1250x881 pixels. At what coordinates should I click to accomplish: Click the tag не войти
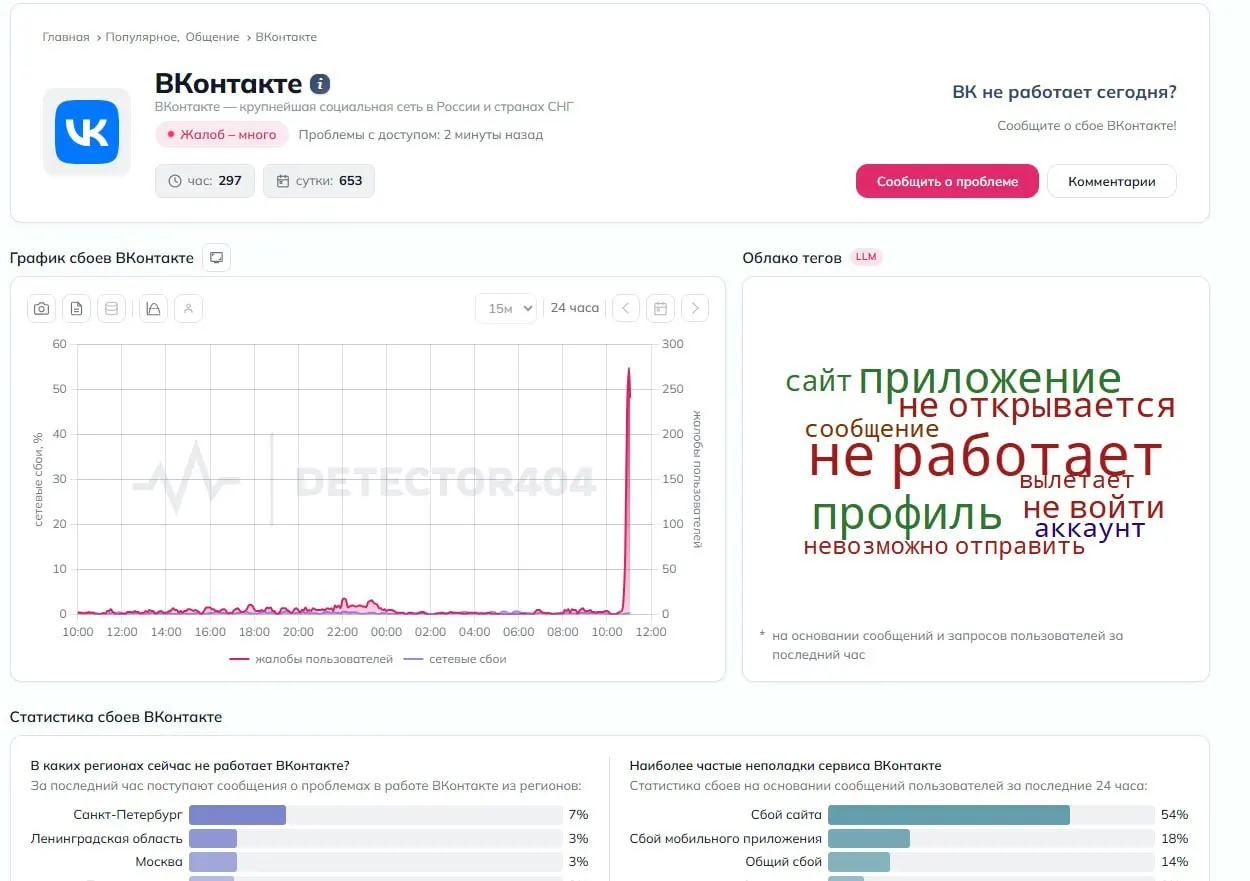coord(1093,508)
